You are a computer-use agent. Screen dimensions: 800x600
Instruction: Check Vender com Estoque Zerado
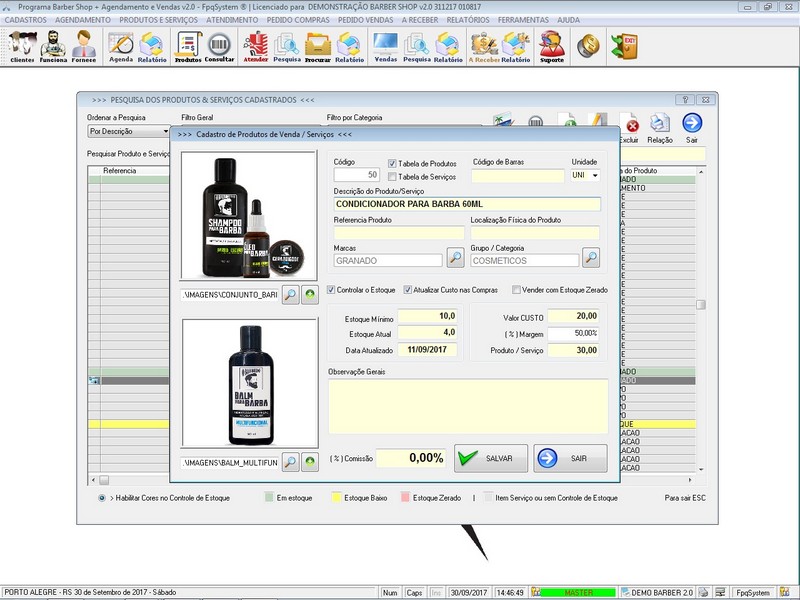516,290
